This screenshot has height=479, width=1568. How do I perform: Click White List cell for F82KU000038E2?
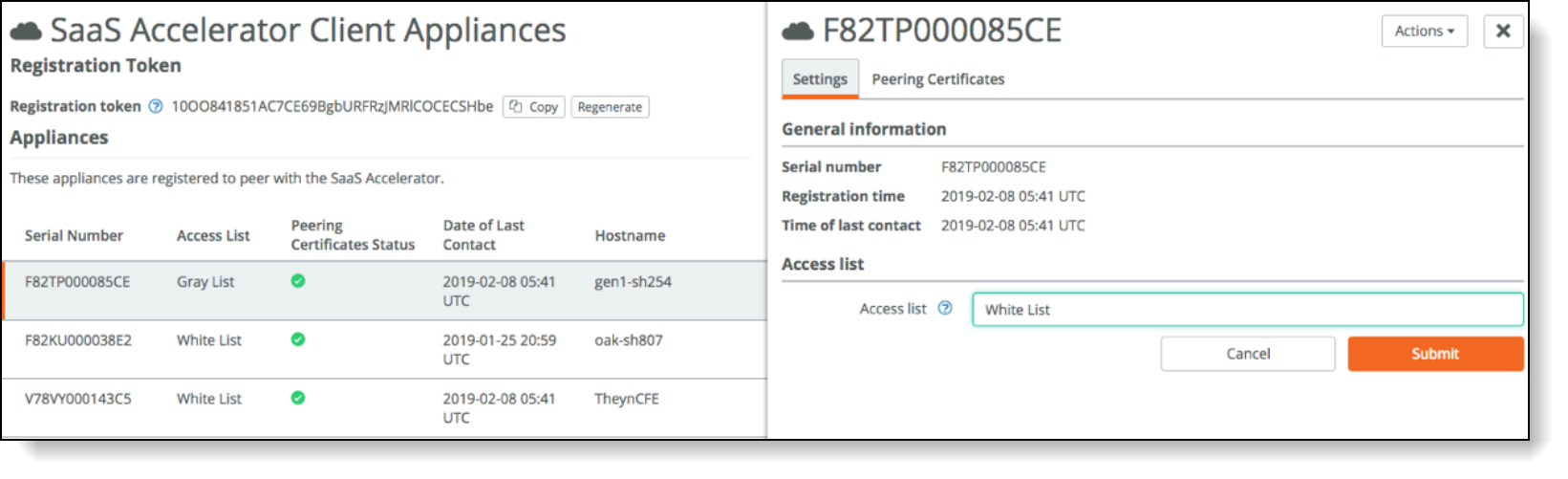(209, 340)
